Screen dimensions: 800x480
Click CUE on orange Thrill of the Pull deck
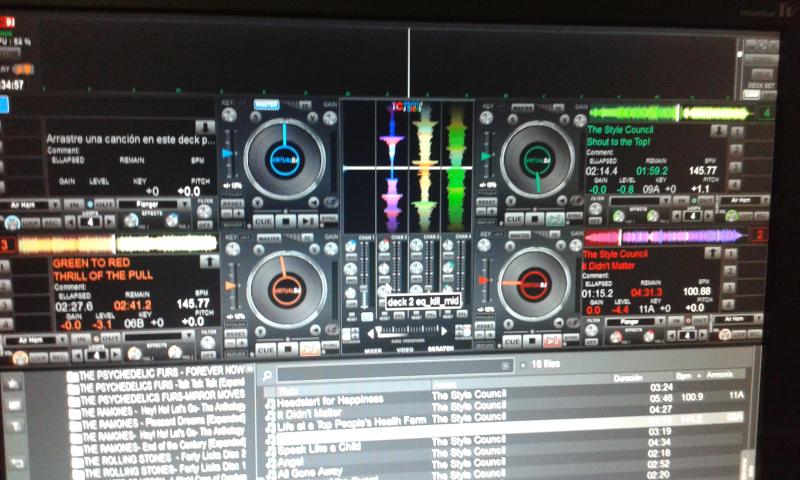click(x=265, y=350)
